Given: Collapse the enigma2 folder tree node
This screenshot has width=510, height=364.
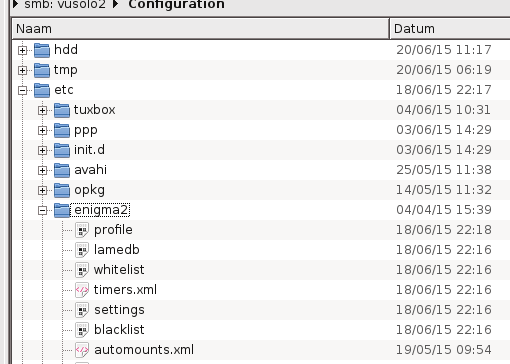Looking at the screenshot, I should point(42,210).
